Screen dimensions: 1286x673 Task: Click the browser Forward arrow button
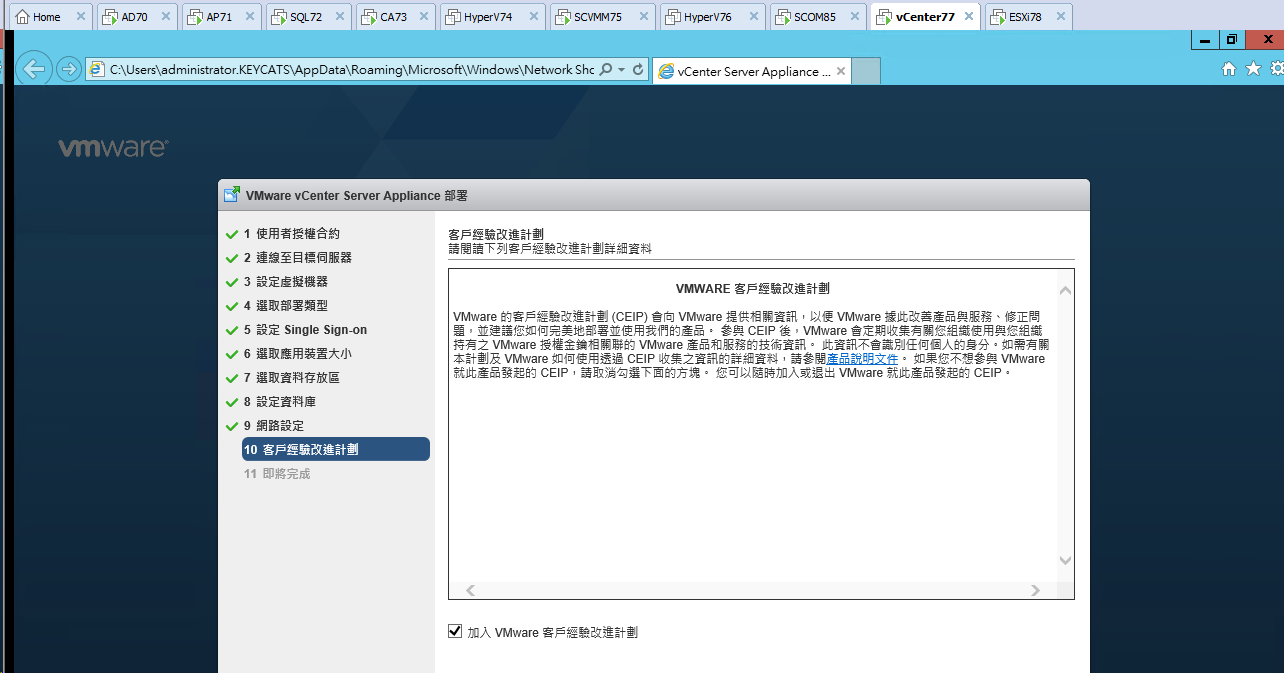pyautogui.click(x=68, y=69)
